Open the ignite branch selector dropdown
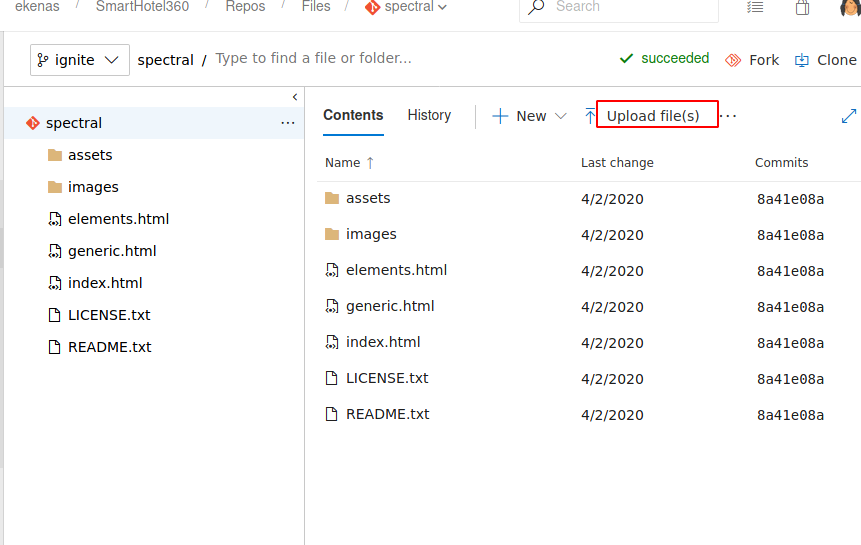The height and width of the screenshot is (545, 861). (80, 60)
